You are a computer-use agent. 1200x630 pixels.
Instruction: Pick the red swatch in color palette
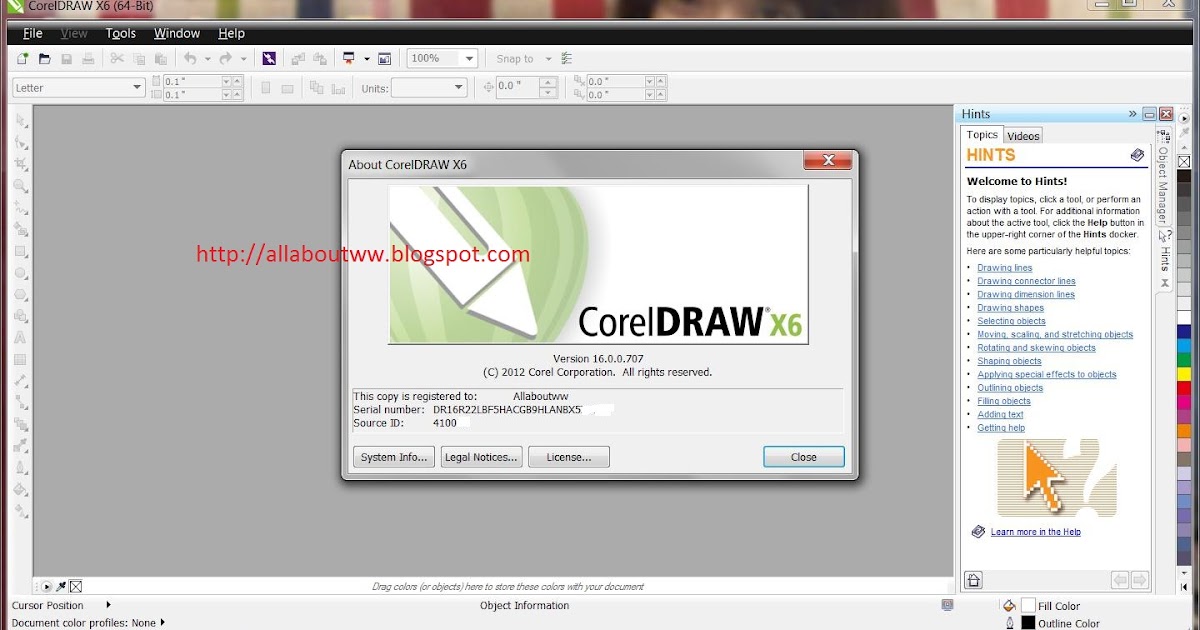coord(1185,387)
